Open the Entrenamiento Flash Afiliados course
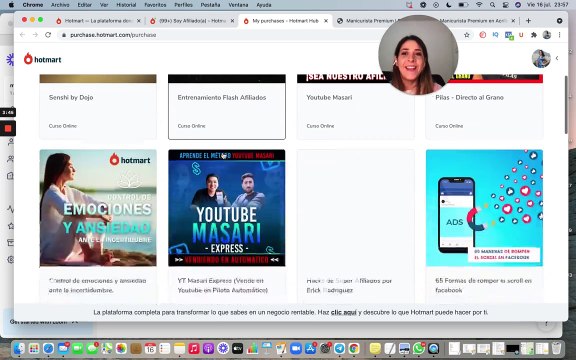 click(x=227, y=107)
